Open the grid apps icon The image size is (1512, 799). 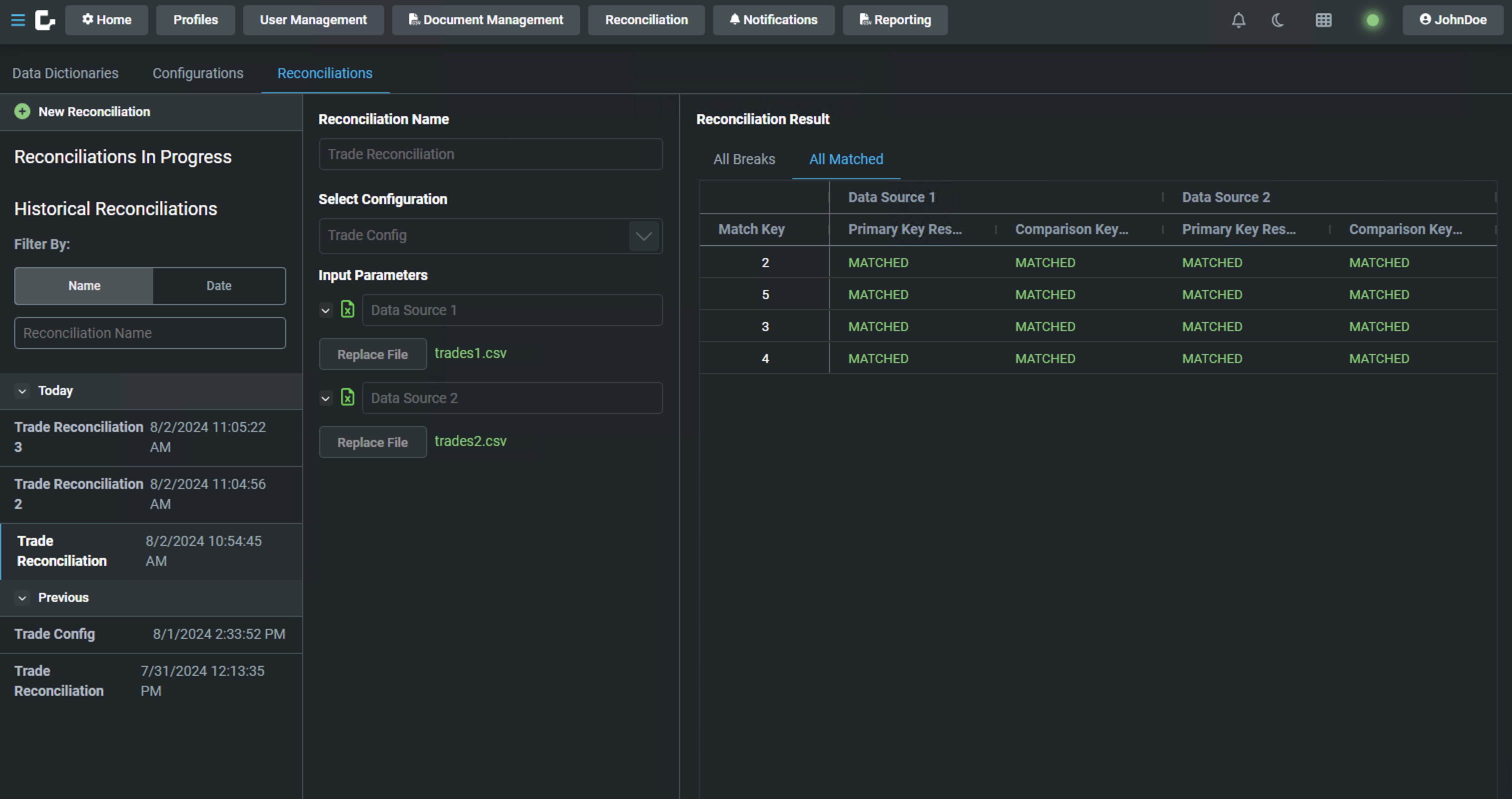1323,20
